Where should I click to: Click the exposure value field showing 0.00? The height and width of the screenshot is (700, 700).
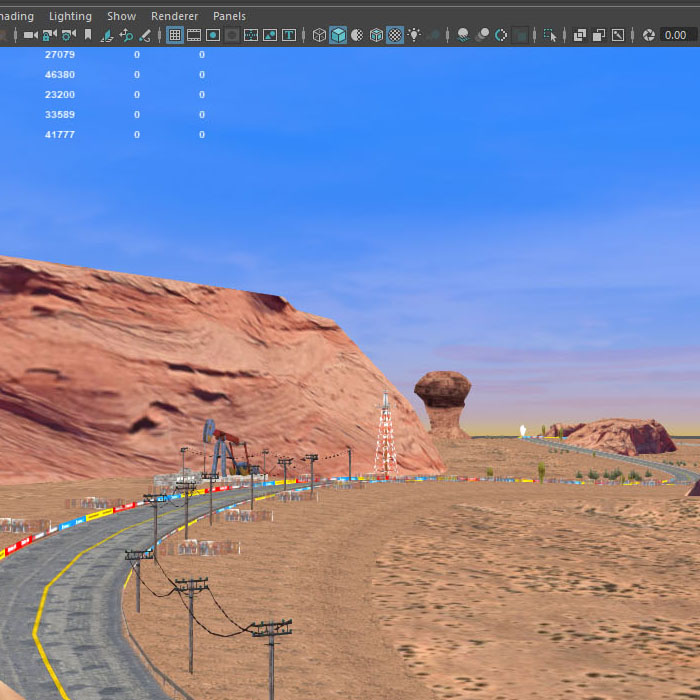[x=677, y=35]
